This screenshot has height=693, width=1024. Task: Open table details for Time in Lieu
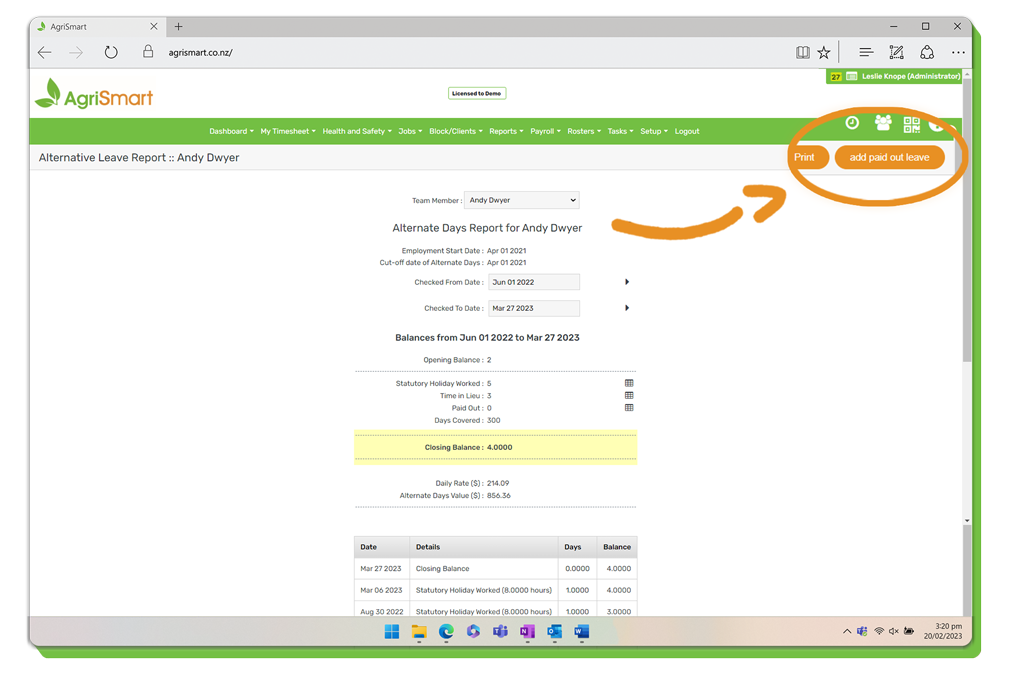tap(629, 396)
